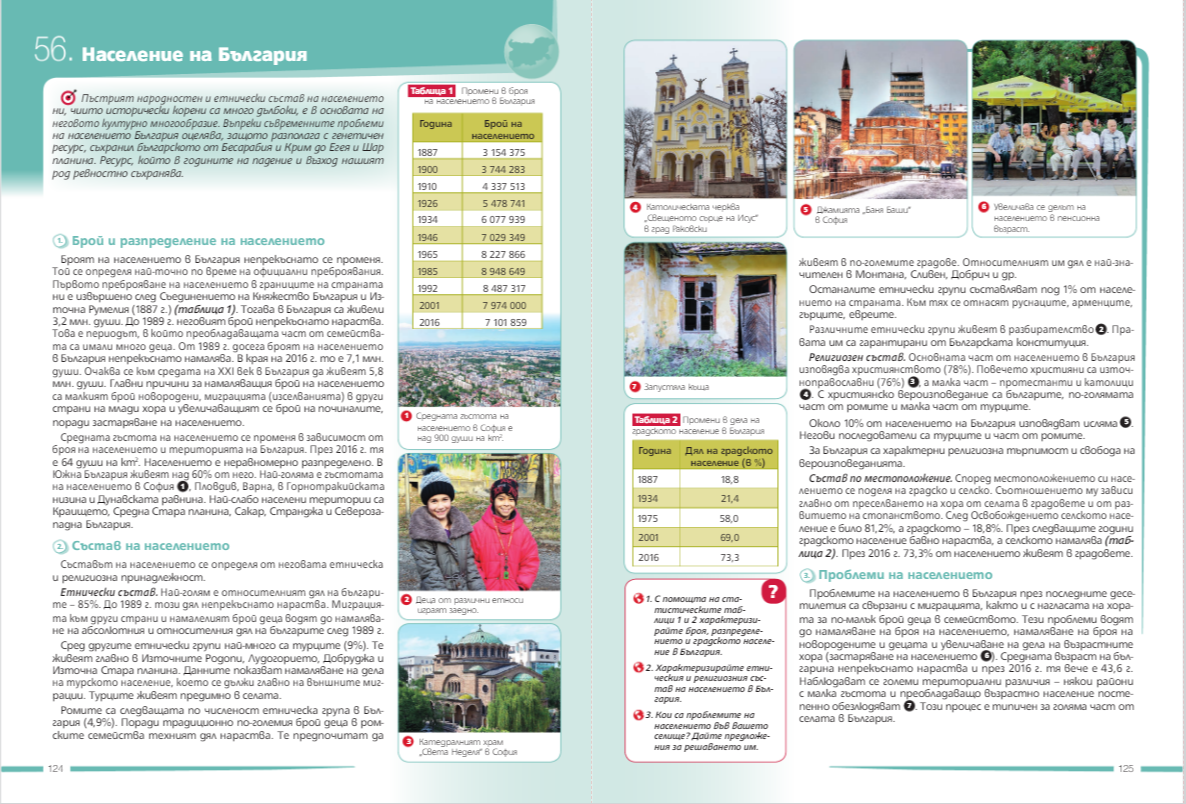Click the 'Население на България' chapter title
Image resolution: width=1186 pixels, height=804 pixels.
coord(194,54)
